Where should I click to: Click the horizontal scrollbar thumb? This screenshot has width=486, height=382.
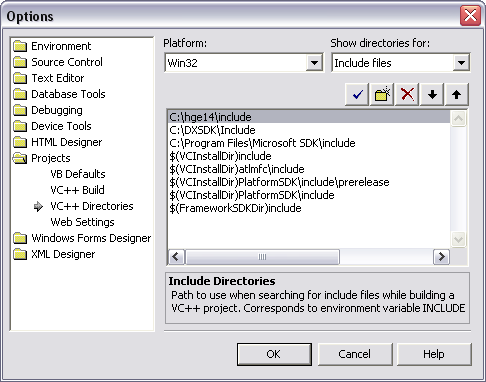coord(262,257)
